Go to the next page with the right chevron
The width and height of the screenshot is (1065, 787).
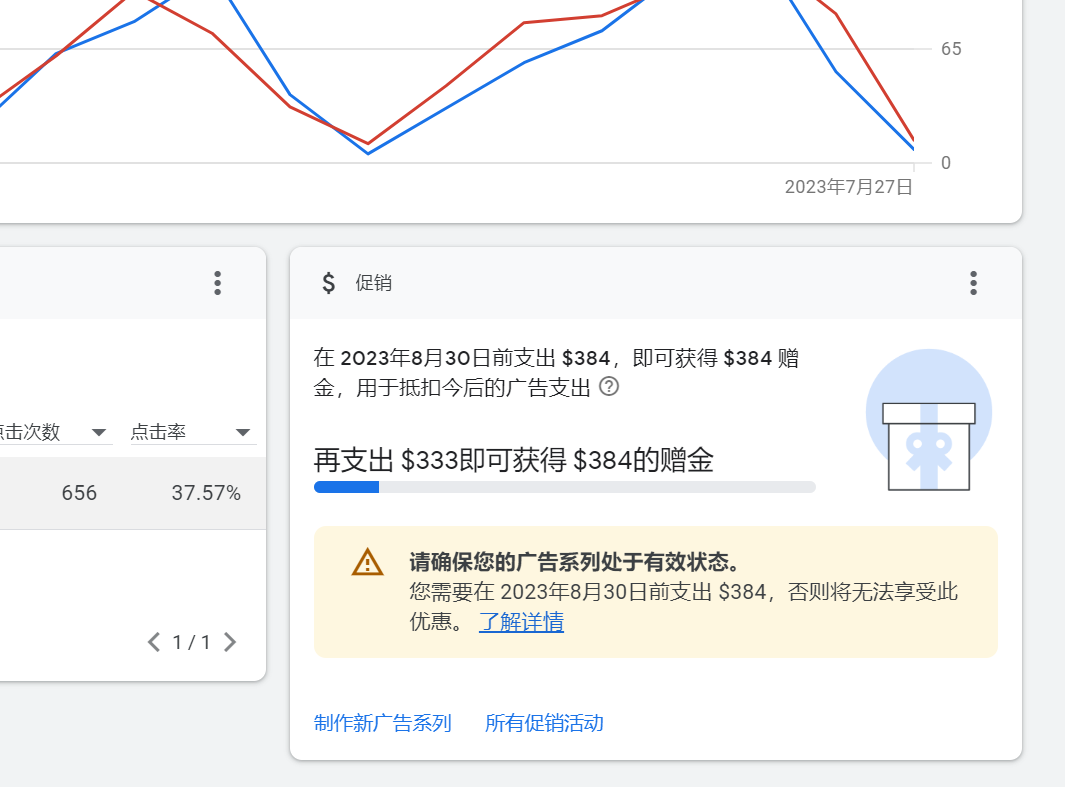[230, 642]
